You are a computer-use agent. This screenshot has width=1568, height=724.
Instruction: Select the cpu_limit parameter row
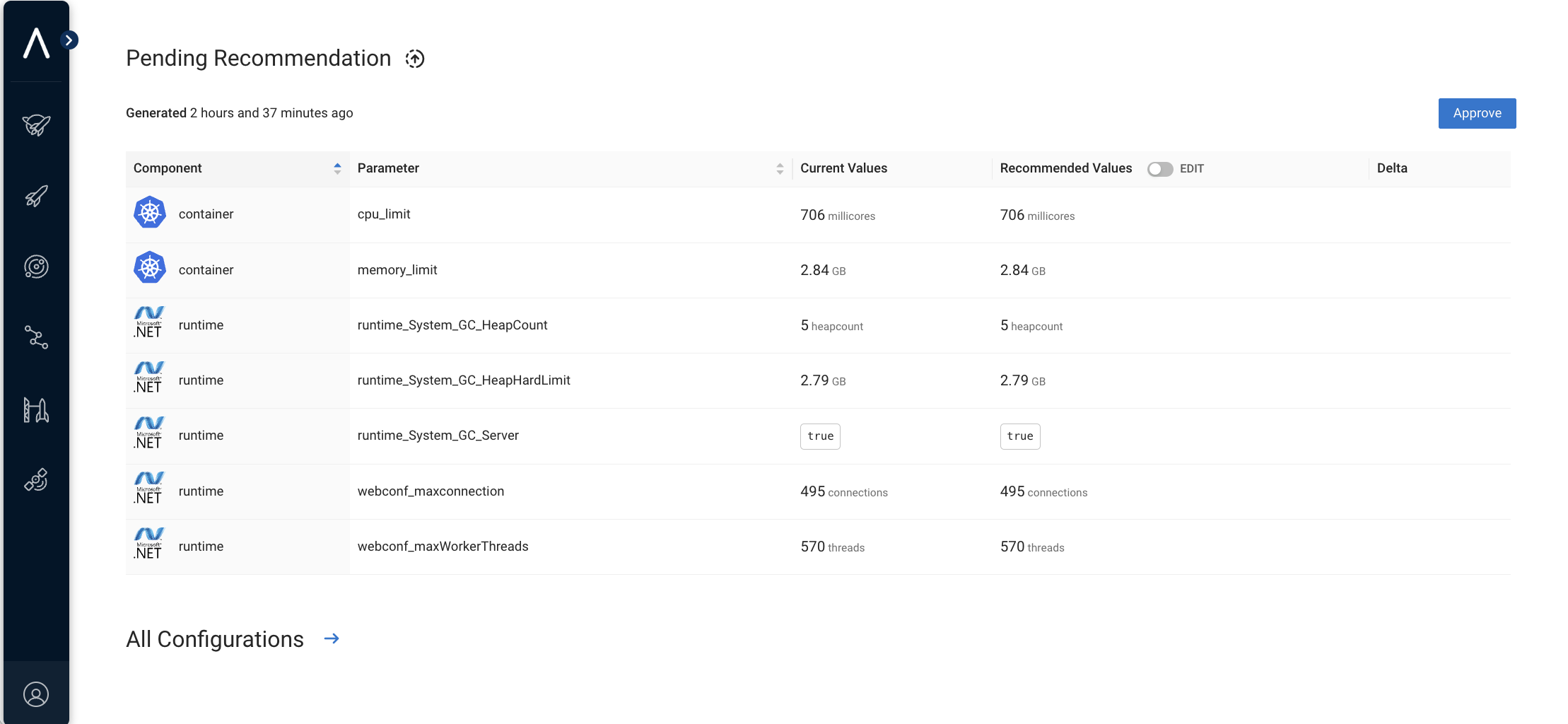click(384, 214)
